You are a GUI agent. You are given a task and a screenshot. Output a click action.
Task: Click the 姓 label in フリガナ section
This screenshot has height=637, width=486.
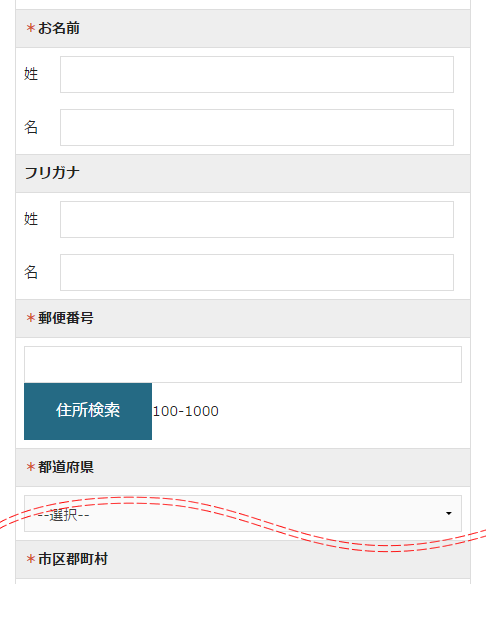[31, 219]
